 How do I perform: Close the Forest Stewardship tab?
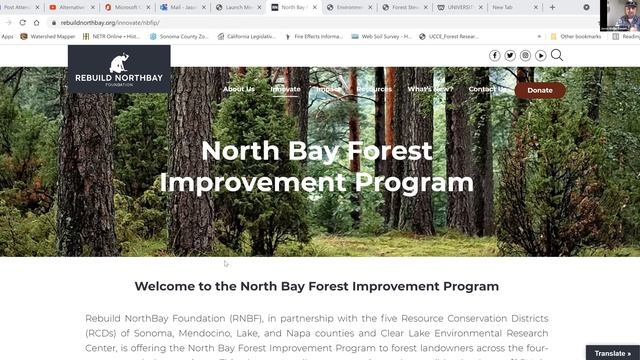tap(426, 7)
